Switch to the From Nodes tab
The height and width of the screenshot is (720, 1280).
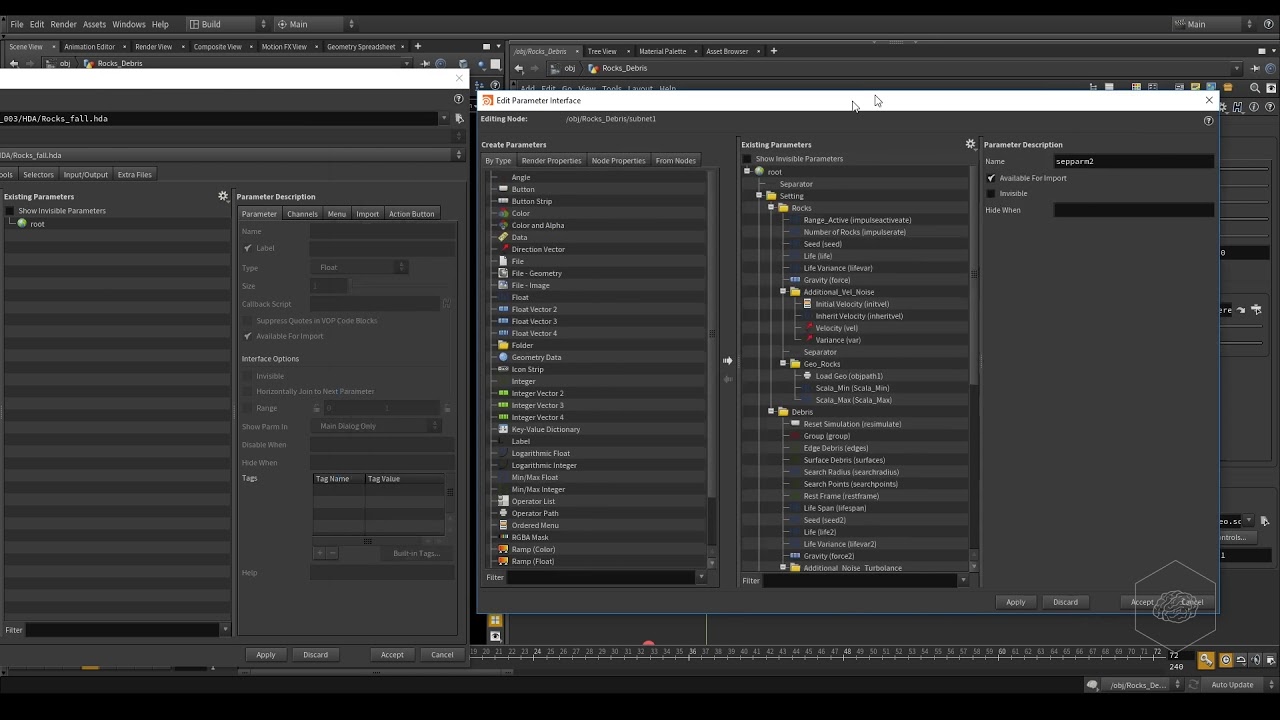[676, 161]
